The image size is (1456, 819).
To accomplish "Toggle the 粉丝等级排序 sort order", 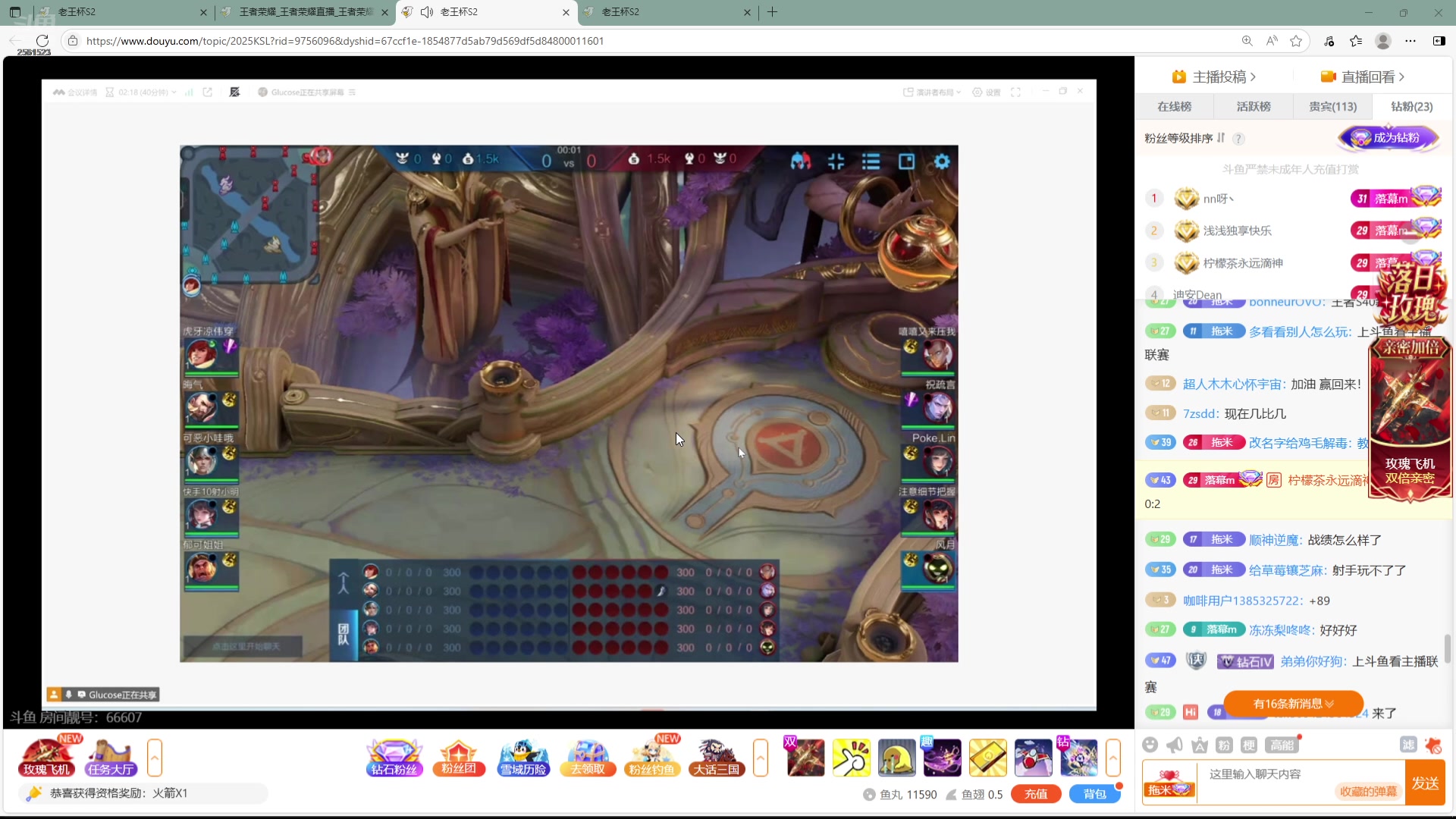I will click(1221, 138).
